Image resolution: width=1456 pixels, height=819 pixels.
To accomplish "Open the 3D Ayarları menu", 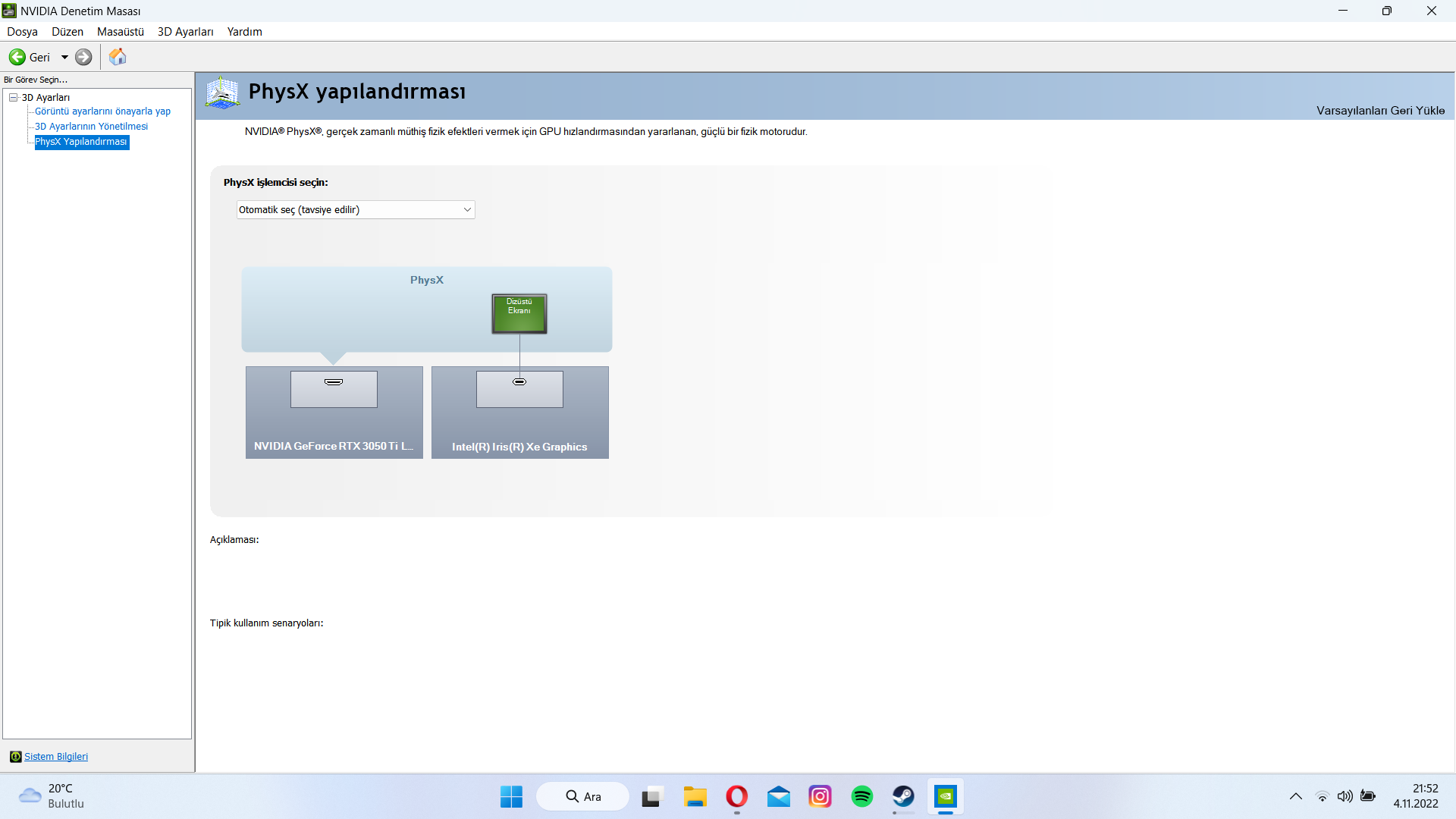I will (x=185, y=32).
